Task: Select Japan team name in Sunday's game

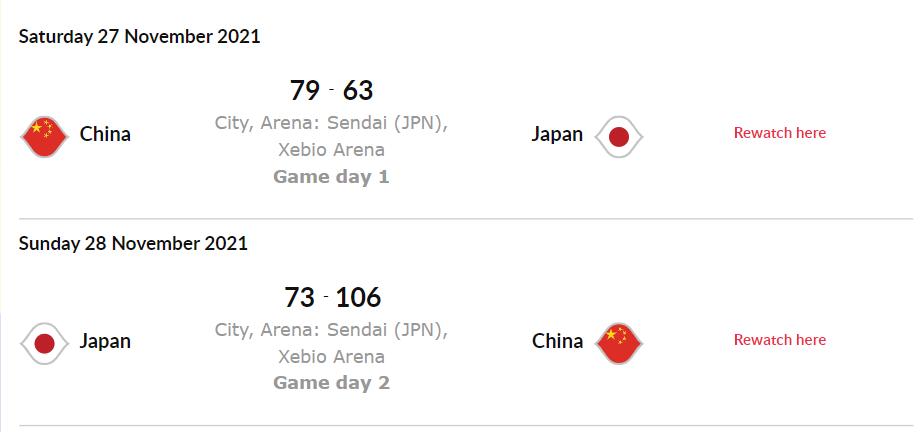Action: coord(105,341)
